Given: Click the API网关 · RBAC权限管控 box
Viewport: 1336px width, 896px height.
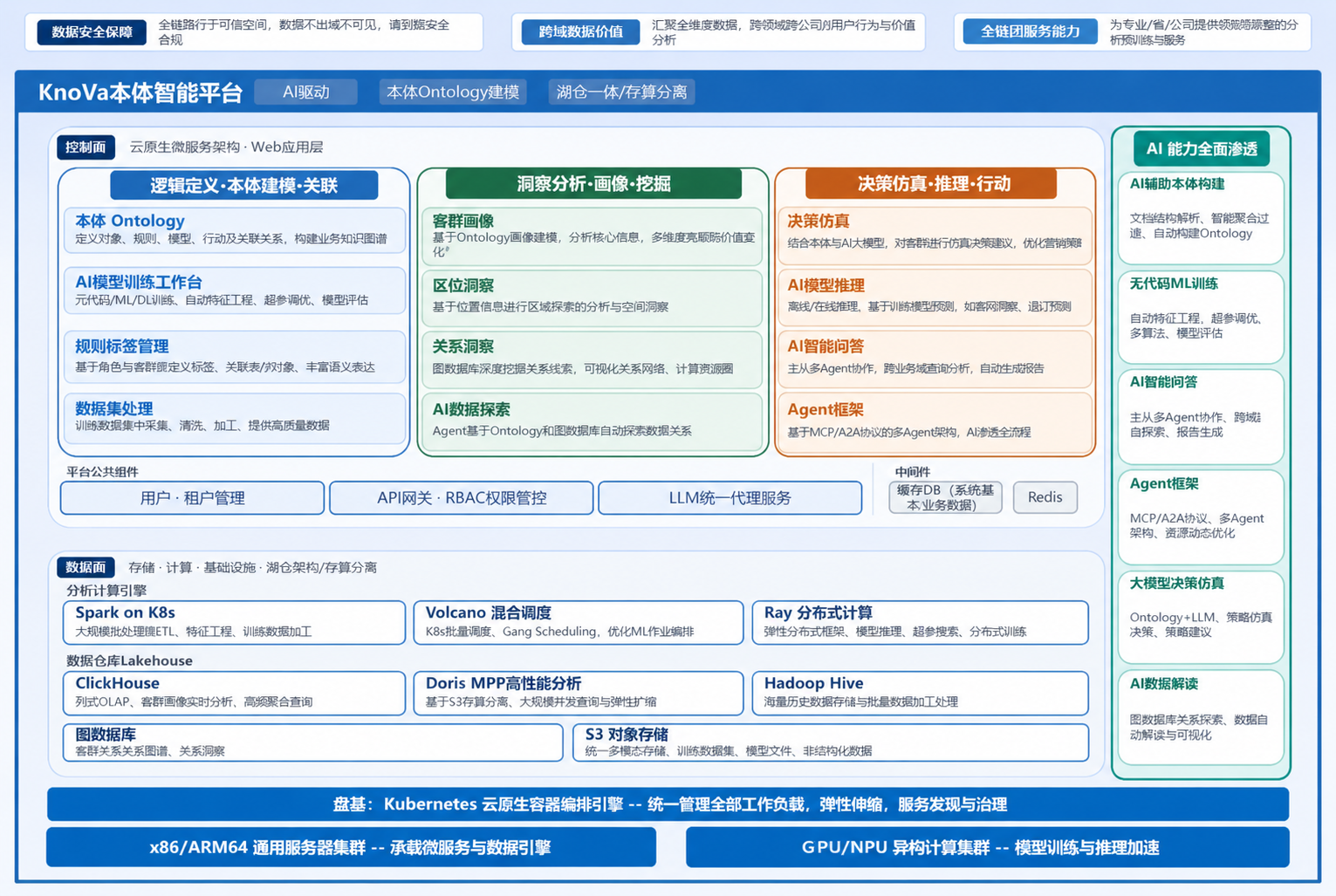Looking at the screenshot, I should point(462,498).
